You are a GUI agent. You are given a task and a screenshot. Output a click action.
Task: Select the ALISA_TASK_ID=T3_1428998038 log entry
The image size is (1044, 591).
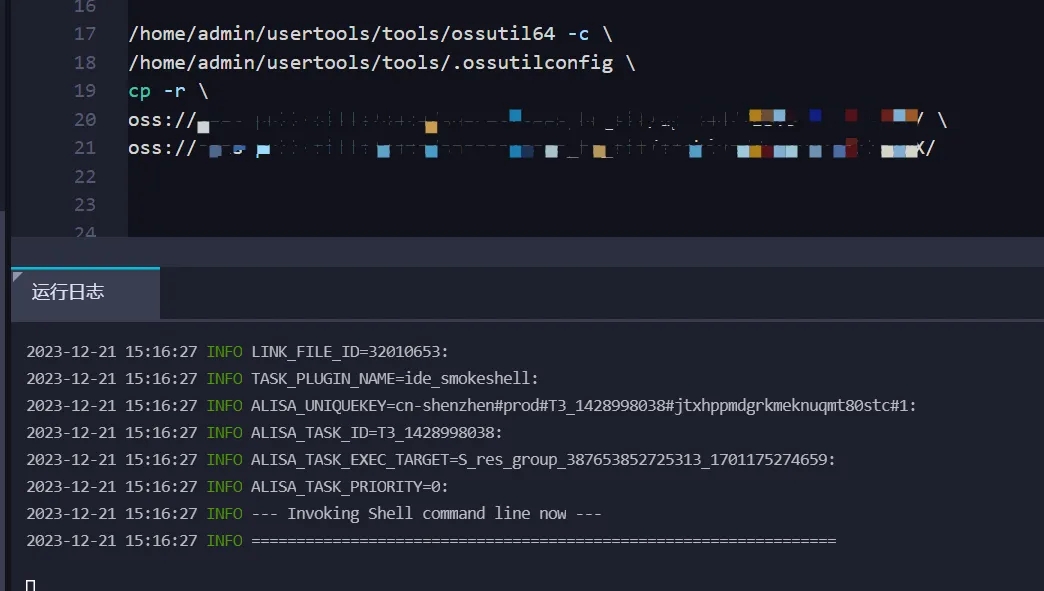(x=264, y=433)
